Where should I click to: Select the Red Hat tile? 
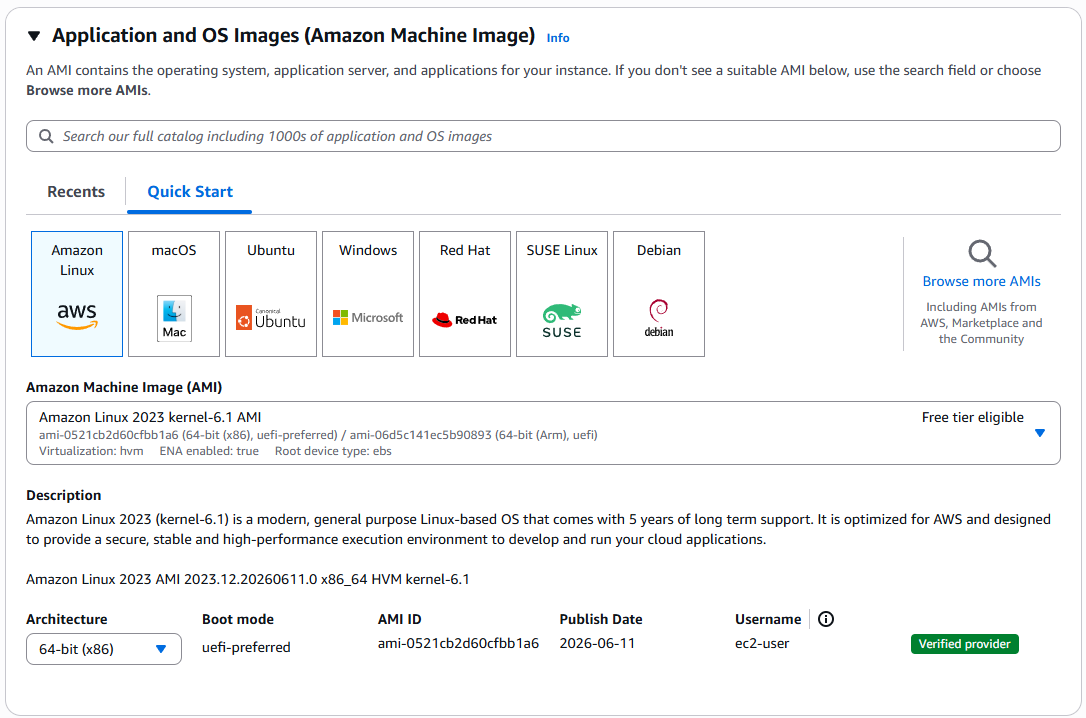[x=465, y=294]
